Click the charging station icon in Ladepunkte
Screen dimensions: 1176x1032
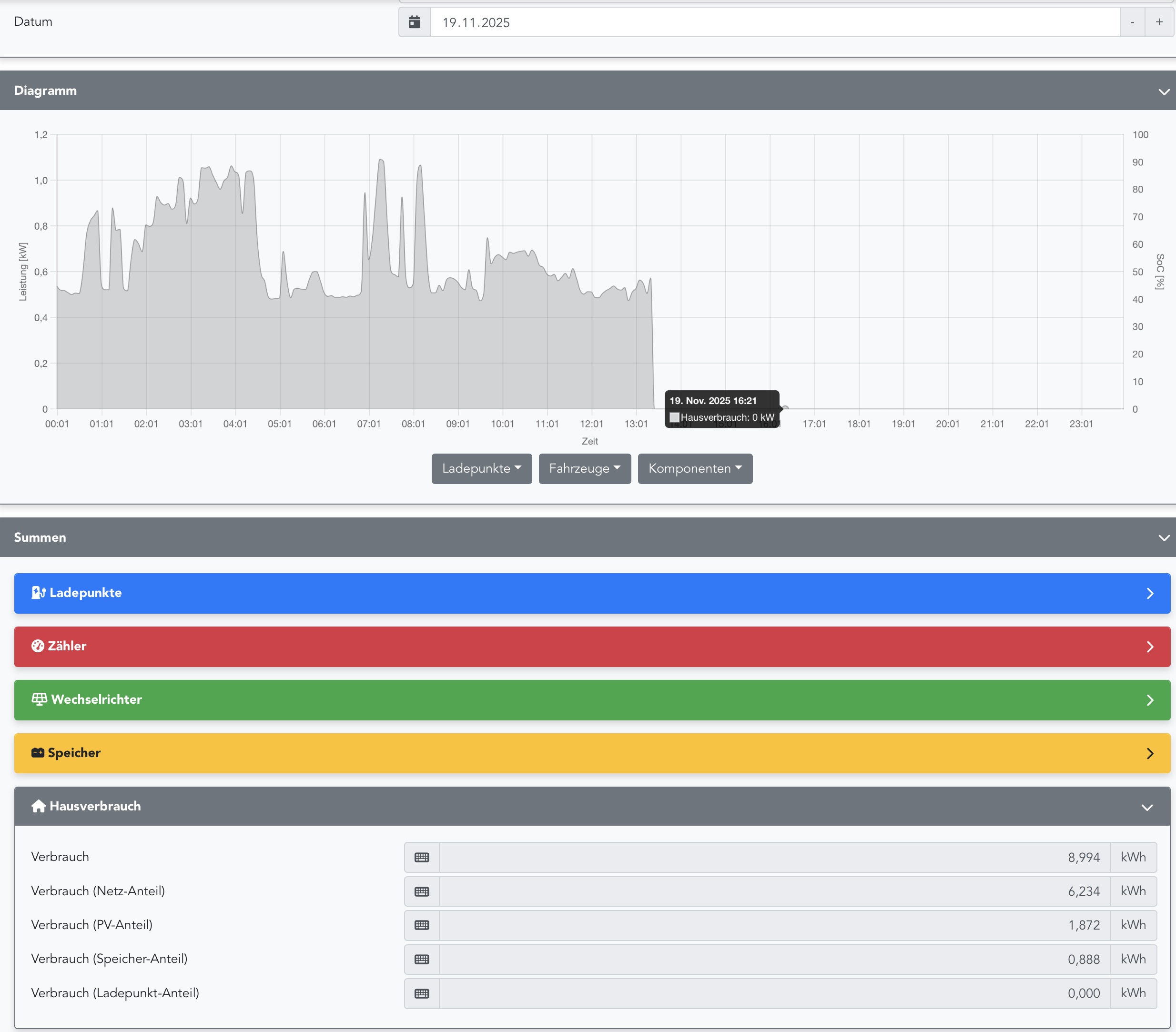(x=39, y=593)
